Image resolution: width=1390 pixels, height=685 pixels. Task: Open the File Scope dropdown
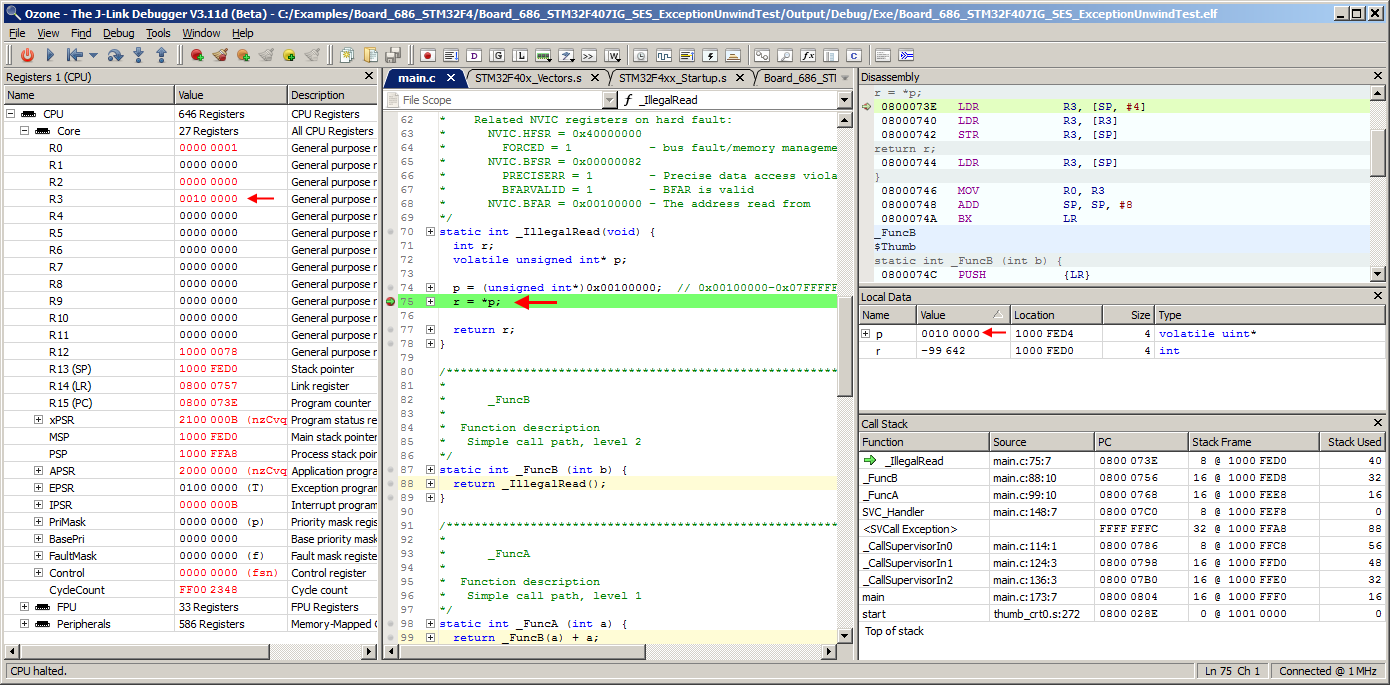(609, 100)
